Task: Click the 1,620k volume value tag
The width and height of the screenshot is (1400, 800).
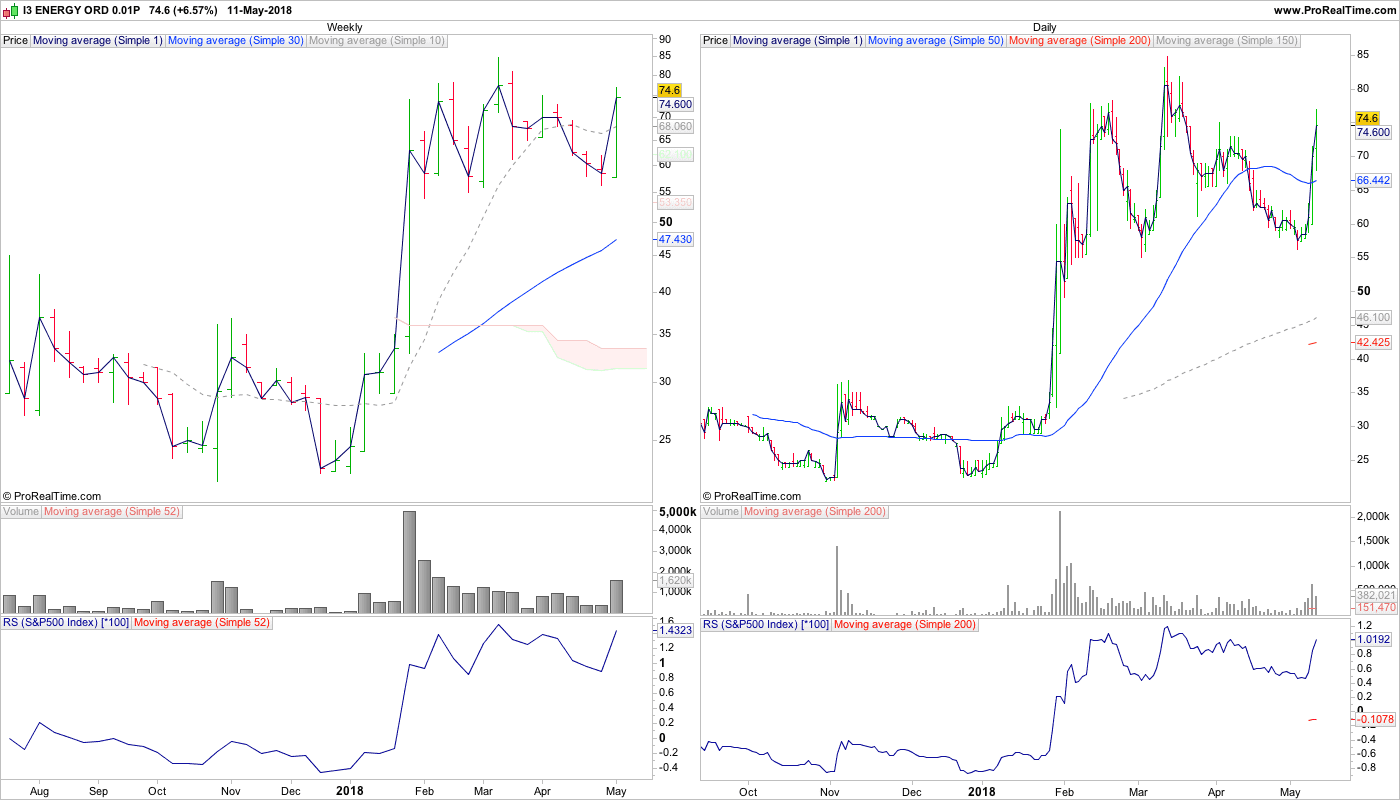Action: click(675, 580)
